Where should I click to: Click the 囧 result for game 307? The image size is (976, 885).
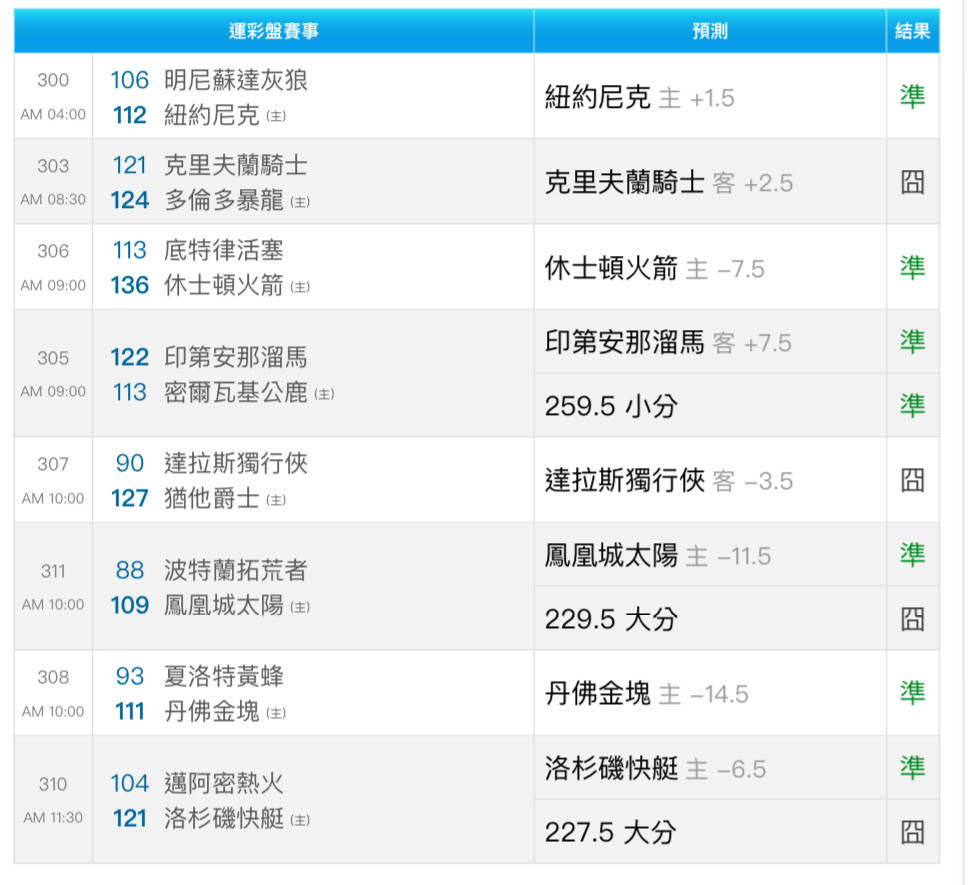[913, 480]
